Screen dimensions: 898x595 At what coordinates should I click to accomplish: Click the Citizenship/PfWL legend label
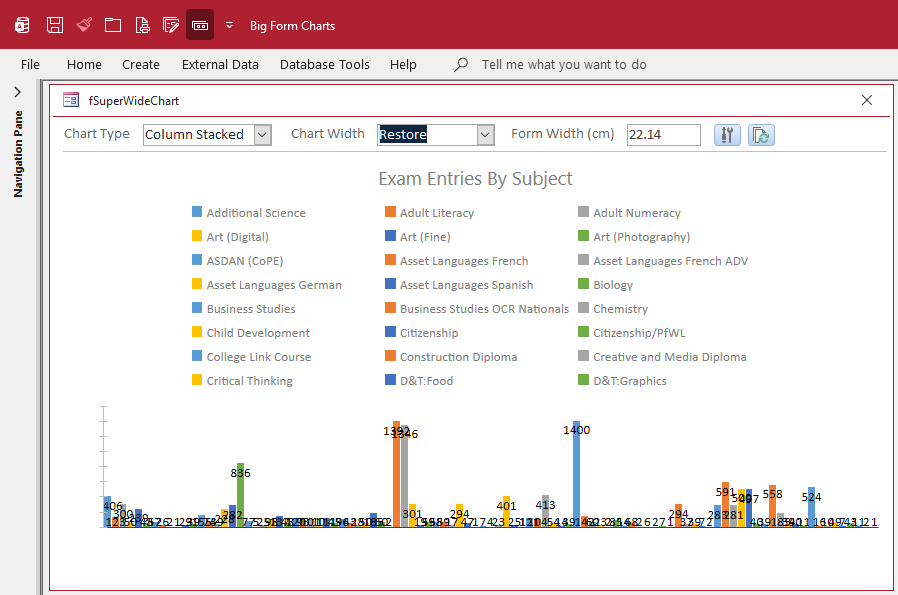point(639,333)
